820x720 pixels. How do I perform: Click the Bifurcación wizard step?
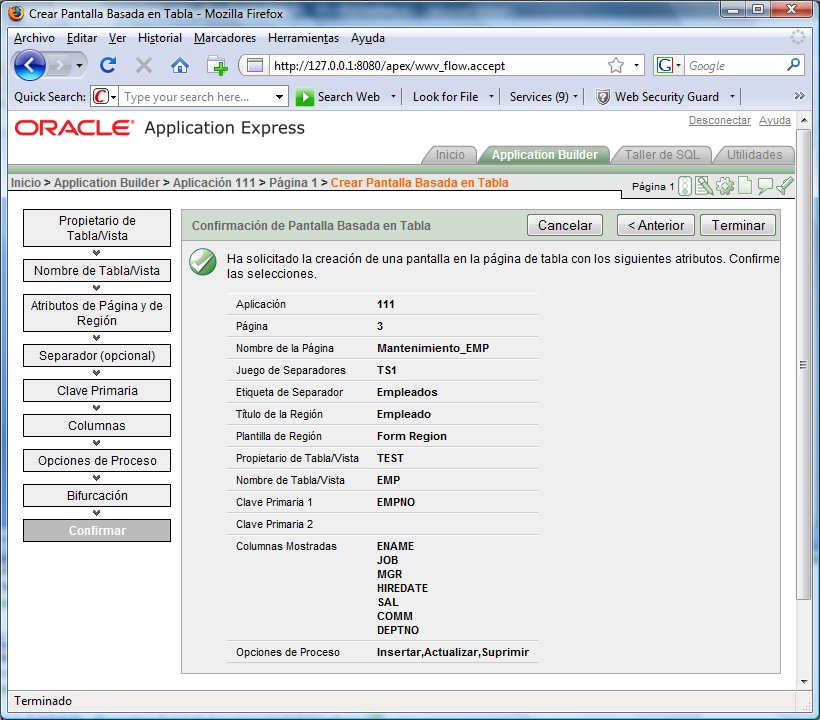pyautogui.click(x=97, y=496)
